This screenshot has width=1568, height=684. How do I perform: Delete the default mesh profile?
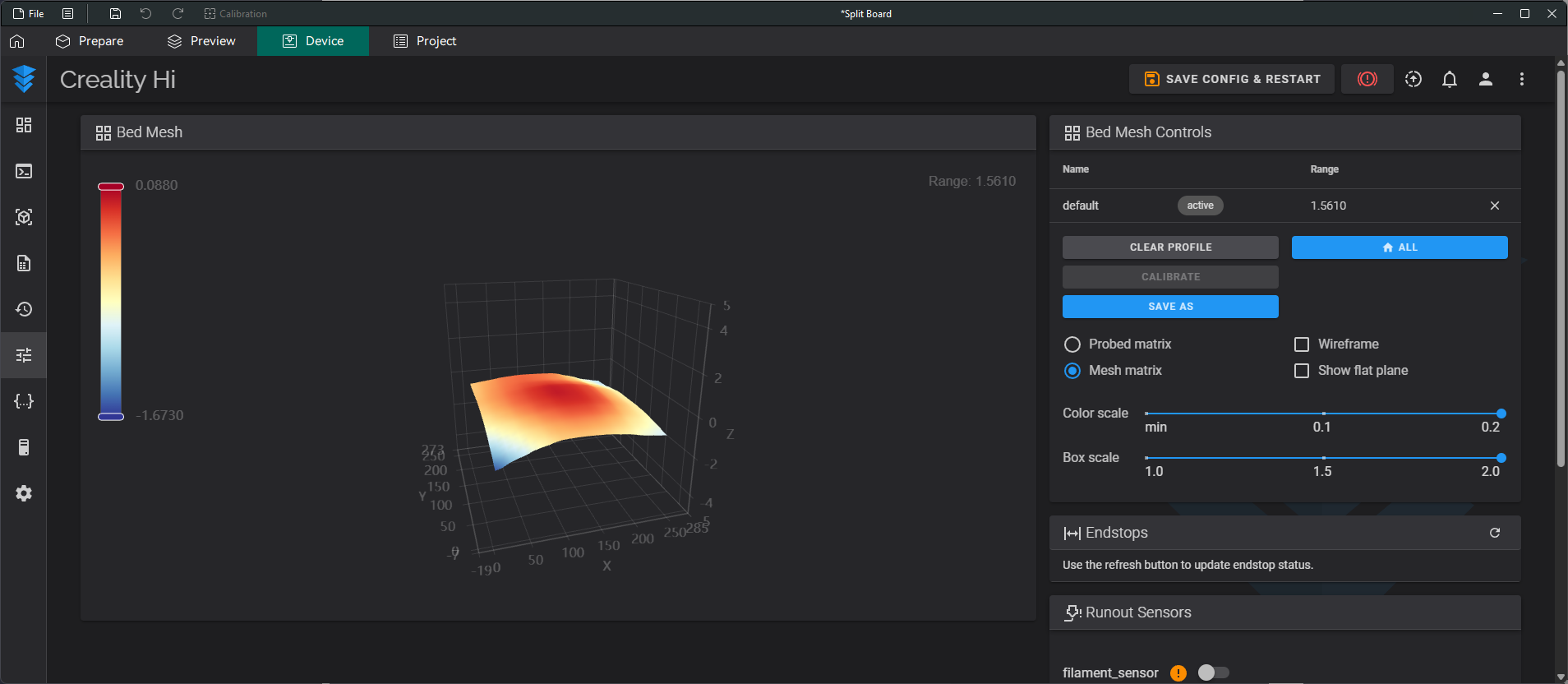pos(1495,206)
